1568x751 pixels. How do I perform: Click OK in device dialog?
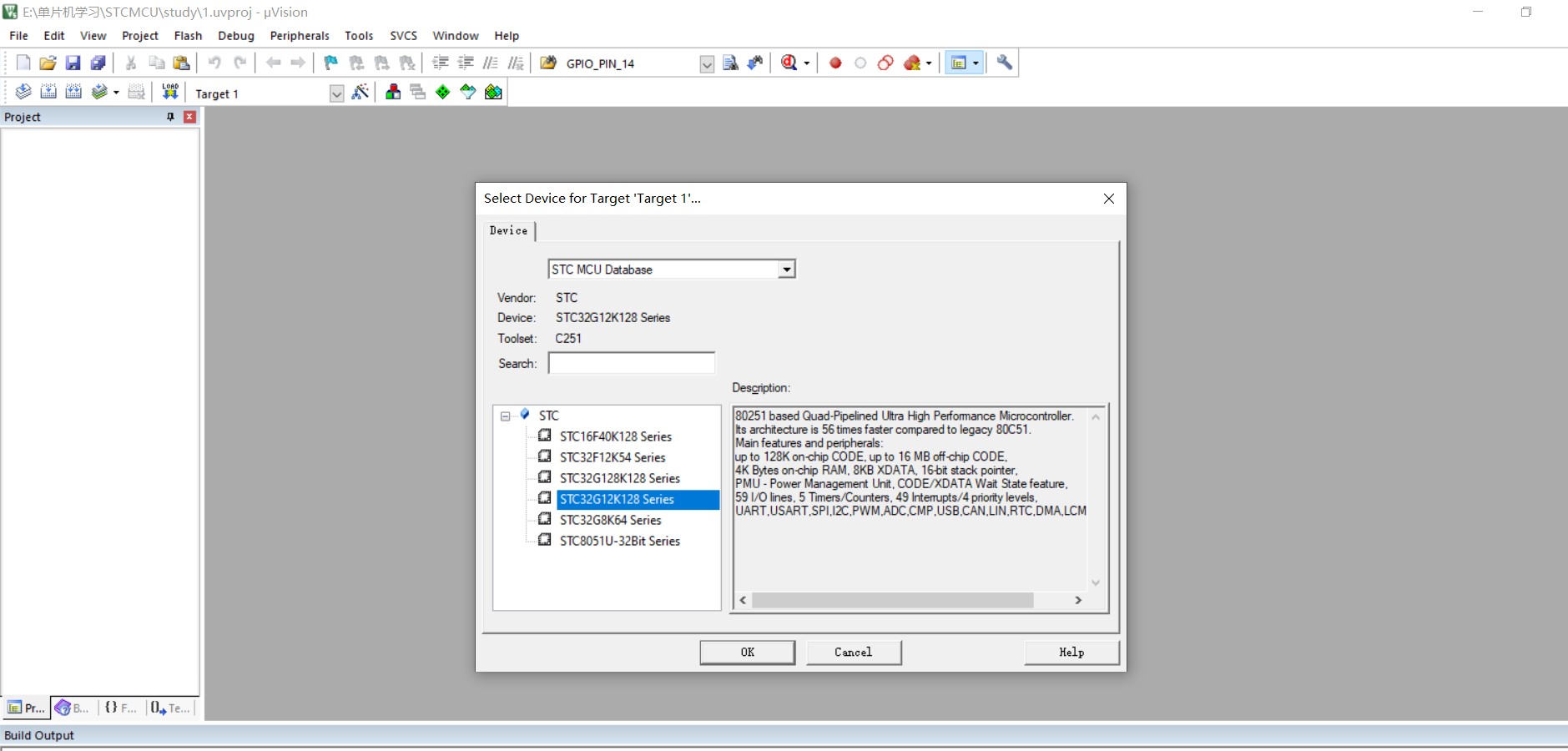747,653
